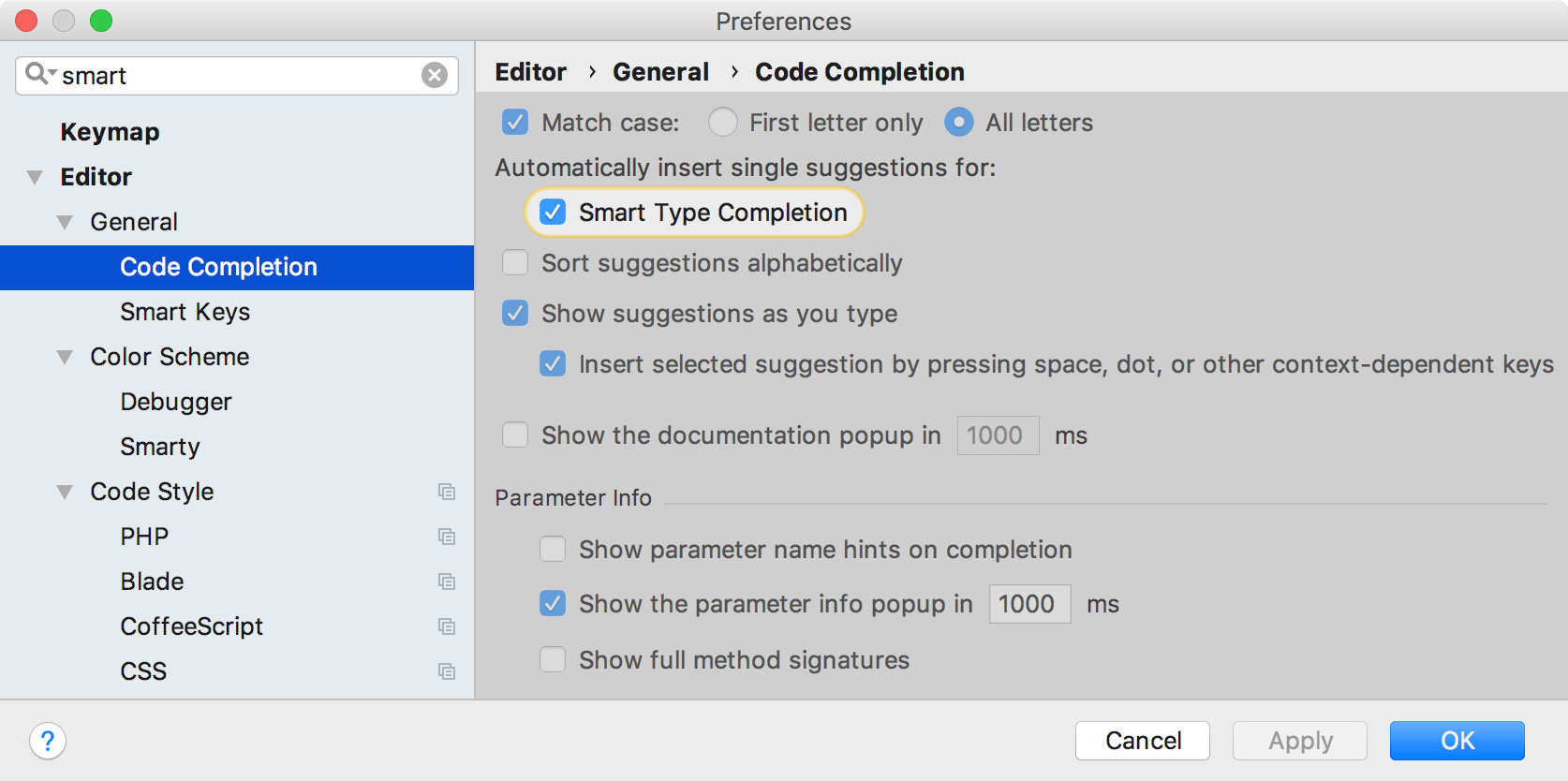Confirm settings with the OK button
Viewport: 1568px width, 781px height.
1457,741
